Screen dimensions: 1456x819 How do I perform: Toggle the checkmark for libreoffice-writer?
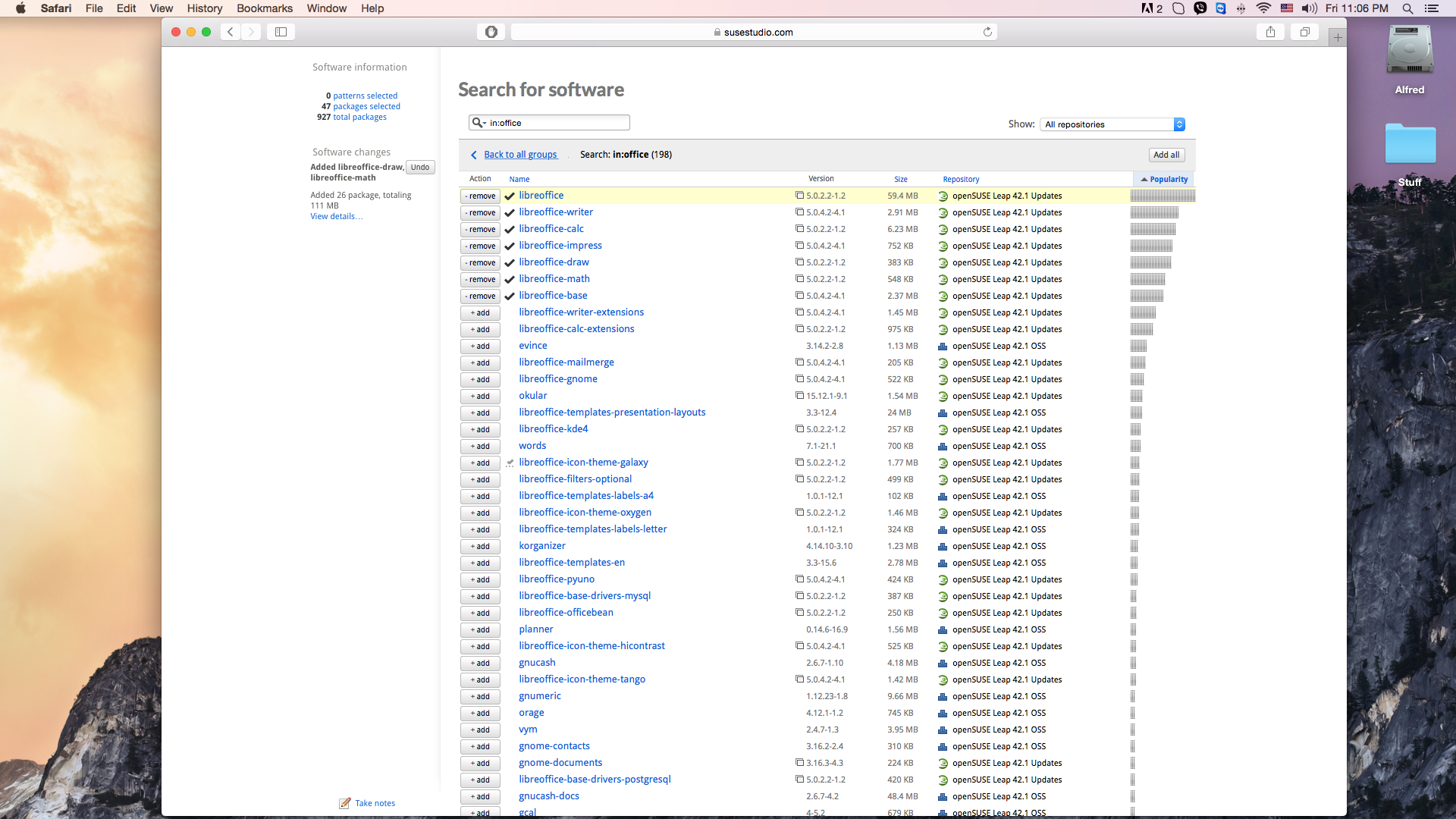tap(510, 212)
